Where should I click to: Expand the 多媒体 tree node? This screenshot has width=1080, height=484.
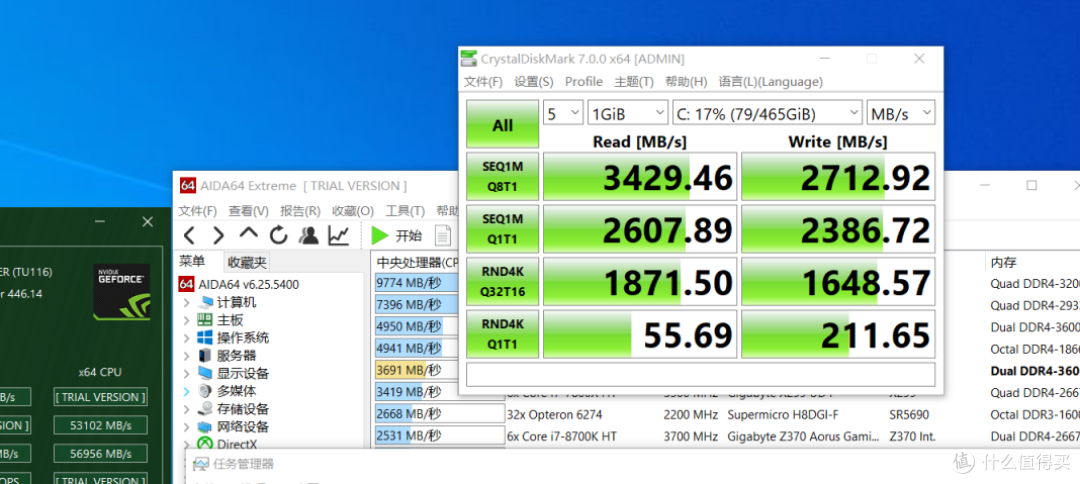click(x=187, y=392)
